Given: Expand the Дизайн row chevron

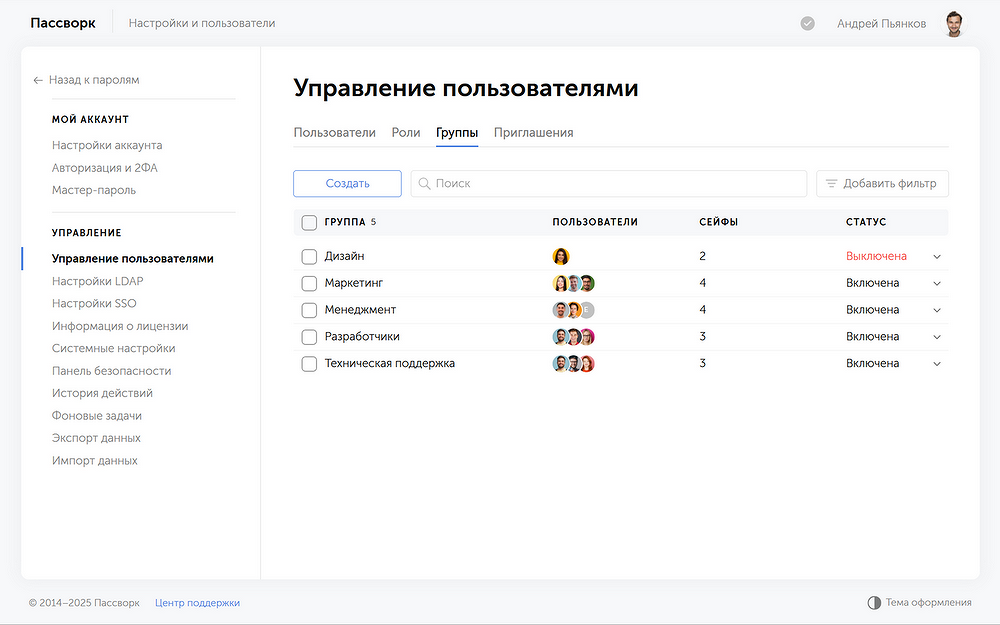Looking at the screenshot, I should pos(937,256).
